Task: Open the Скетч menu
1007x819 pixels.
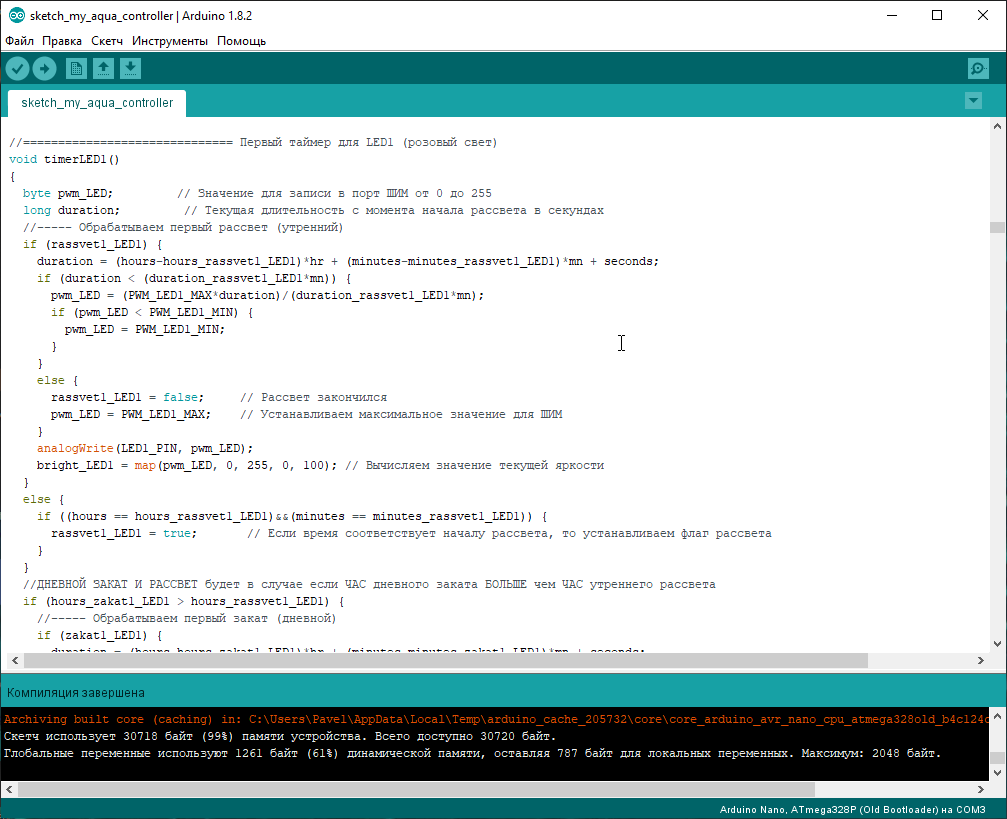Action: coord(107,41)
